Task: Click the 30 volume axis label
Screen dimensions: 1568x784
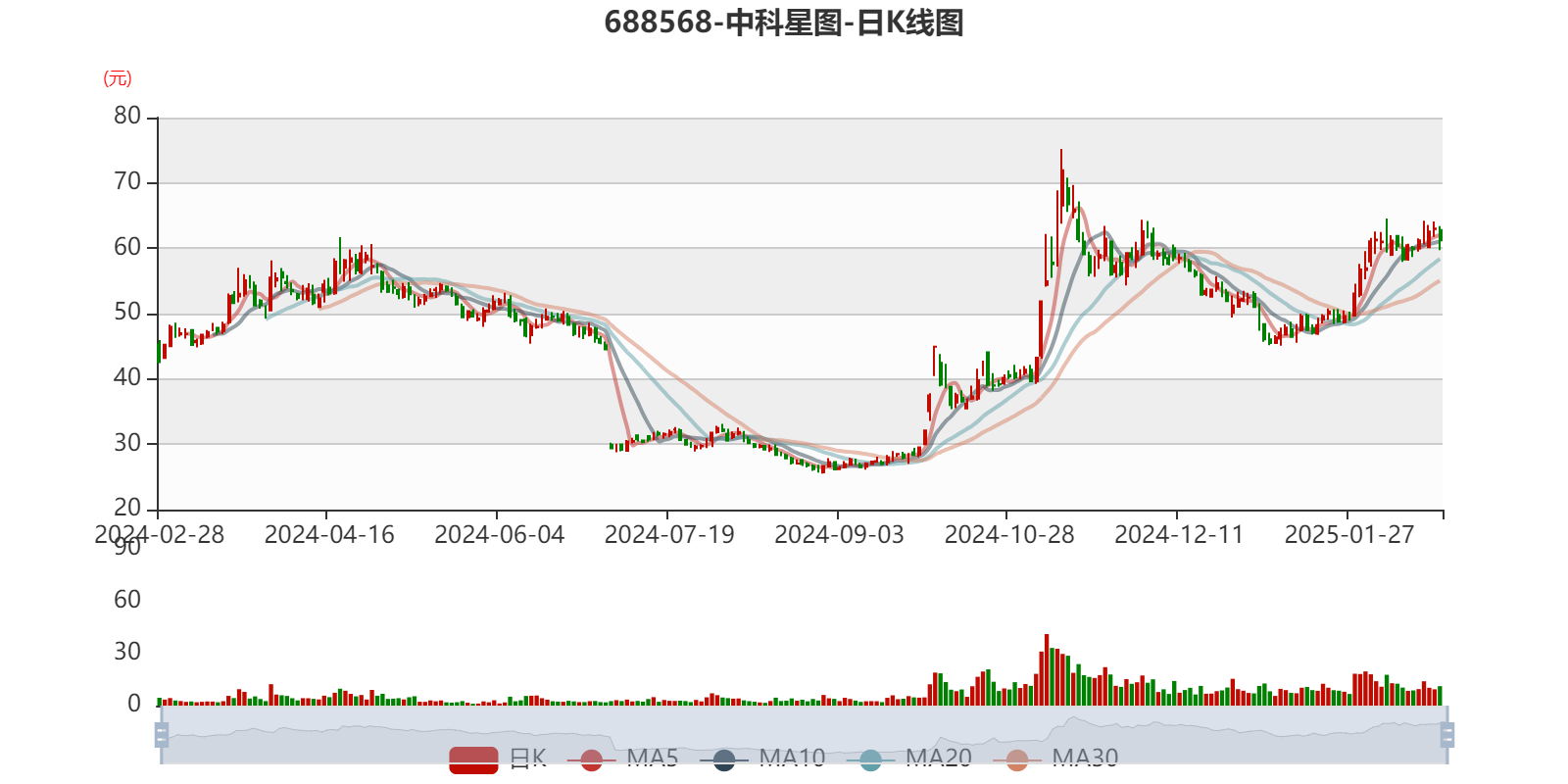Action: tap(127, 651)
